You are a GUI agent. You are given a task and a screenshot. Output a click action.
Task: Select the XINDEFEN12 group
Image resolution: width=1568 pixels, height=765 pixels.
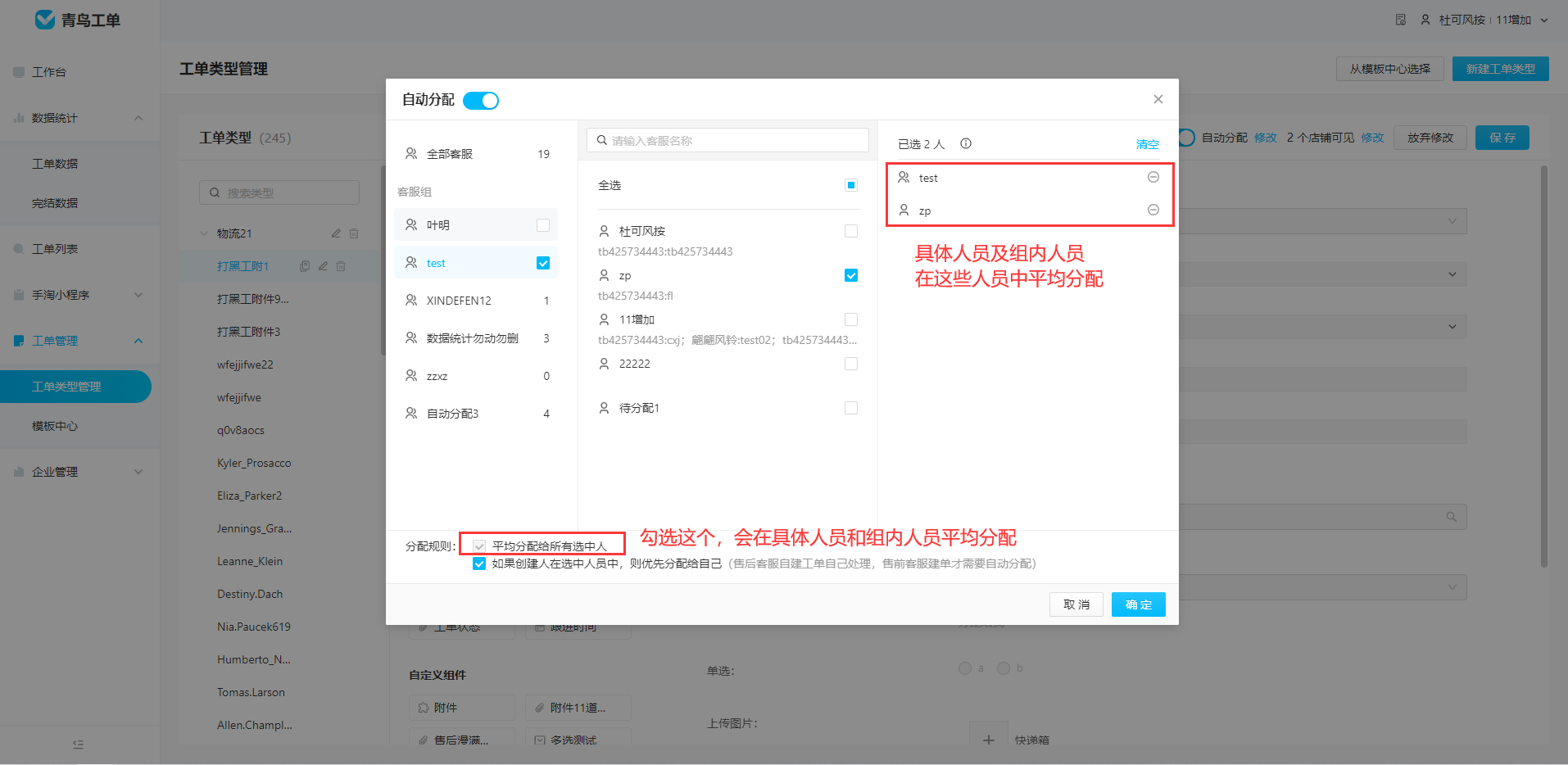[476, 301]
